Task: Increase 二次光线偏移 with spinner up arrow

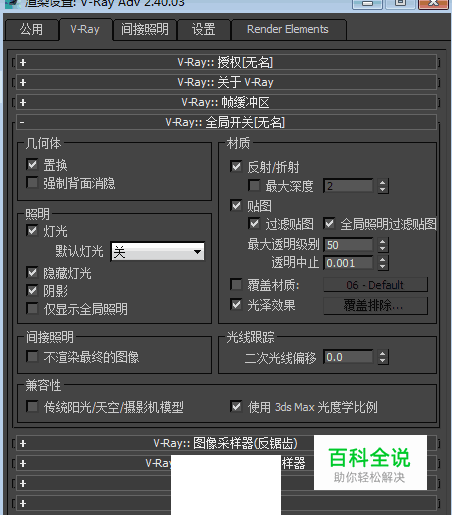Action: 383,354
